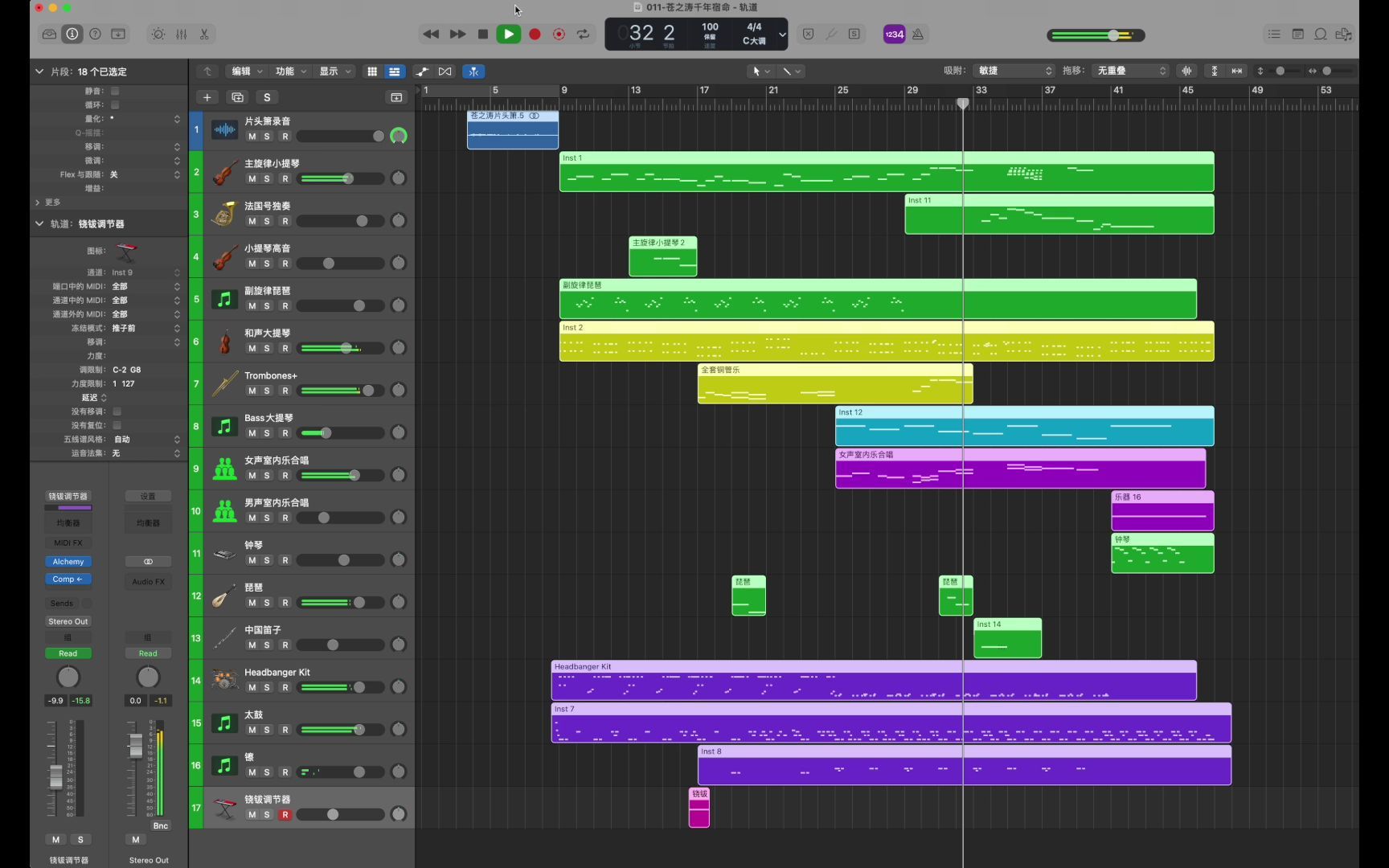Image resolution: width=1389 pixels, height=868 pixels.
Task: Open the 冻结模式 dropdown
Action: coord(145,328)
